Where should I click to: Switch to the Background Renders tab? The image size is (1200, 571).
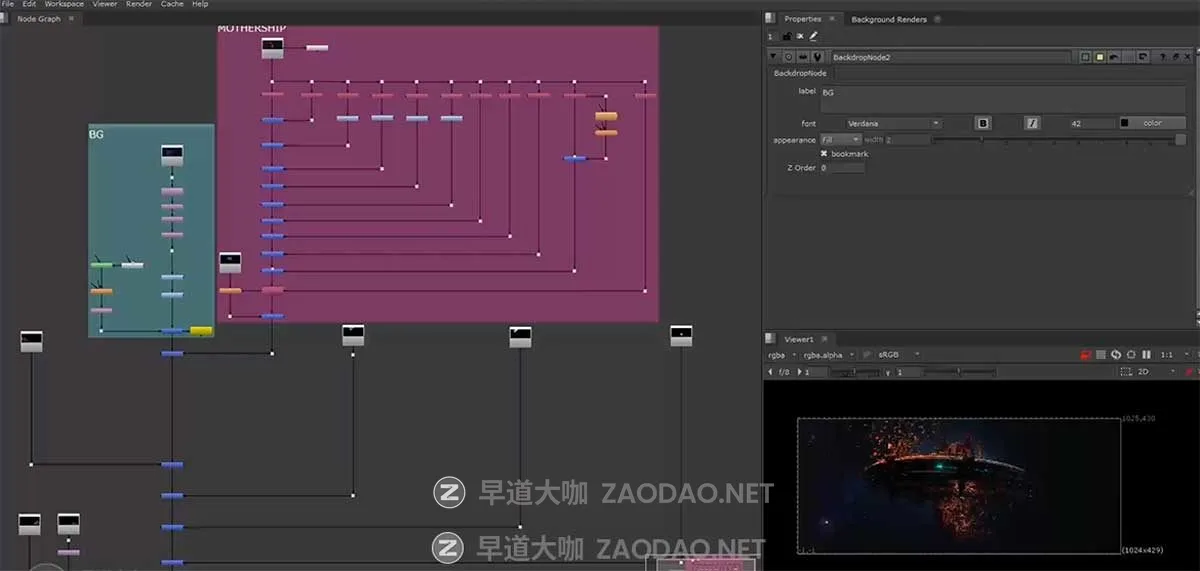(888, 19)
